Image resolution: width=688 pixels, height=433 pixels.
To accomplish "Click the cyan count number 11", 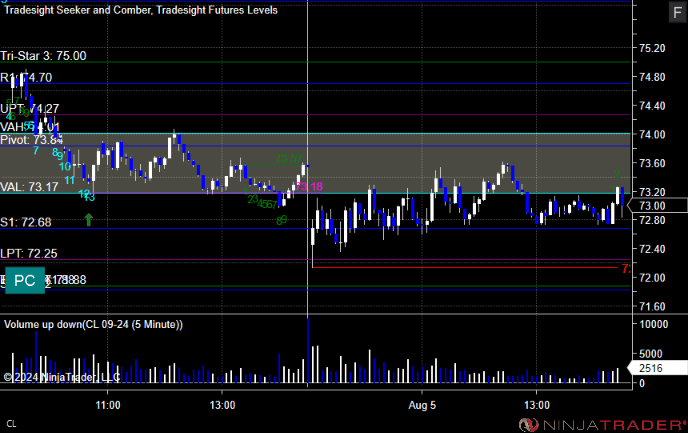I will pyautogui.click(x=69, y=180).
